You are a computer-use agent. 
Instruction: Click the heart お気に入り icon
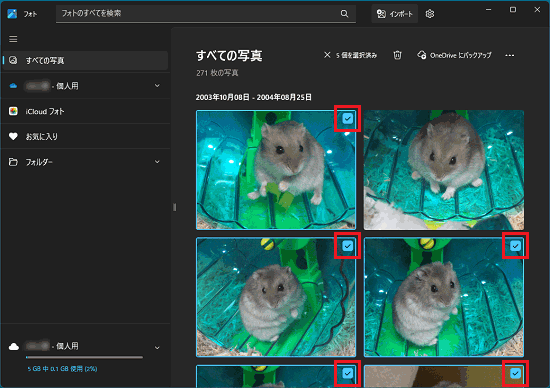pyautogui.click(x=13, y=136)
